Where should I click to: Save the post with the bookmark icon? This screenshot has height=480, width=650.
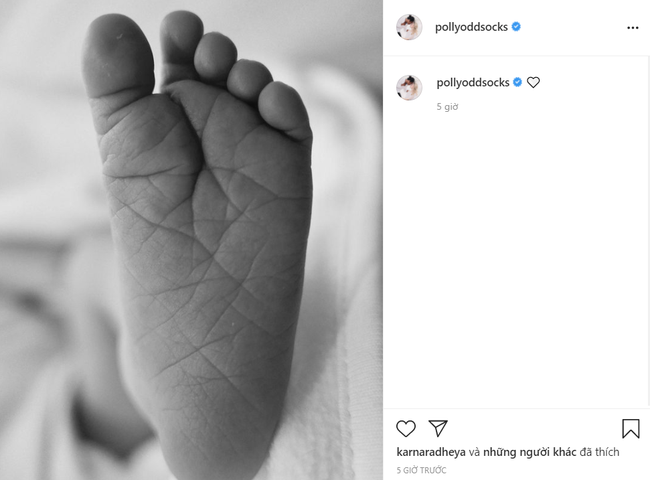tap(631, 428)
